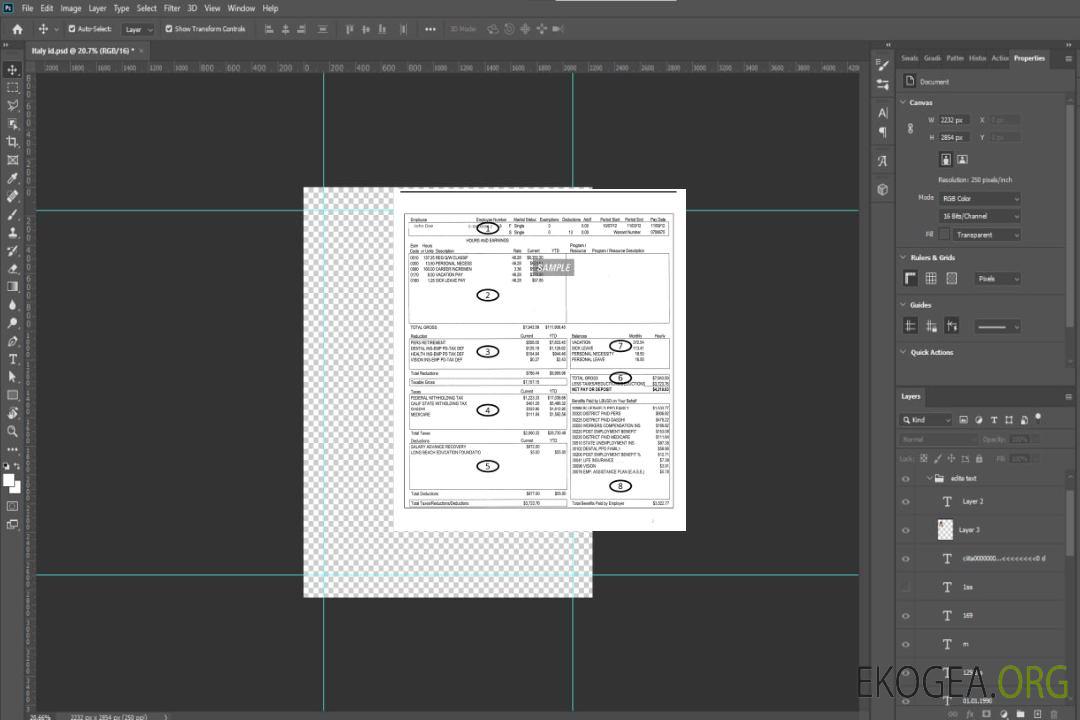Click the Home icon in options bar

[17, 29]
